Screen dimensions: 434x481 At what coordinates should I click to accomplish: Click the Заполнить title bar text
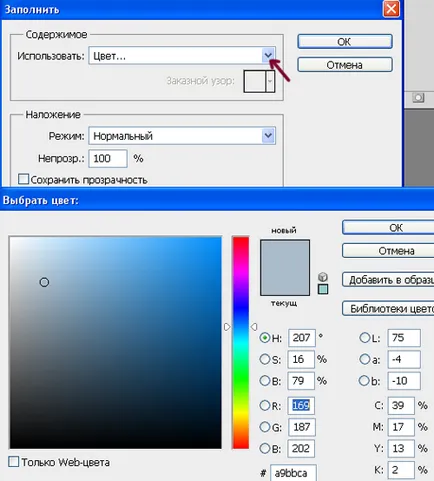[x=32, y=10]
